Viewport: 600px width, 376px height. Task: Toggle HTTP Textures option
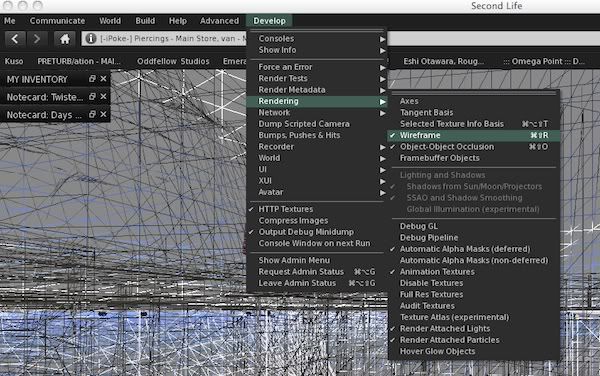point(317,209)
